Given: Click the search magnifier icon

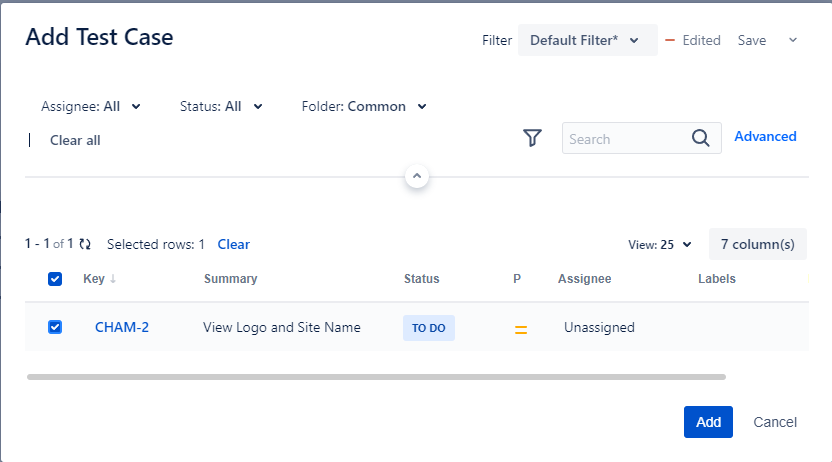Looking at the screenshot, I should pos(701,138).
